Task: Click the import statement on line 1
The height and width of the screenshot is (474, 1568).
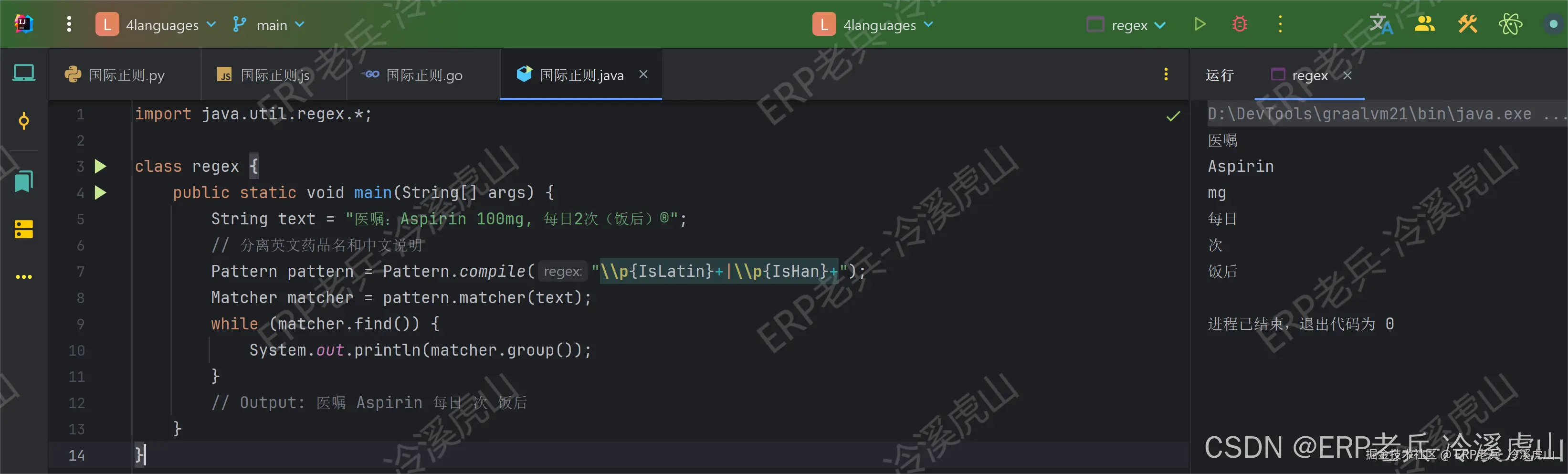Action: [253, 114]
